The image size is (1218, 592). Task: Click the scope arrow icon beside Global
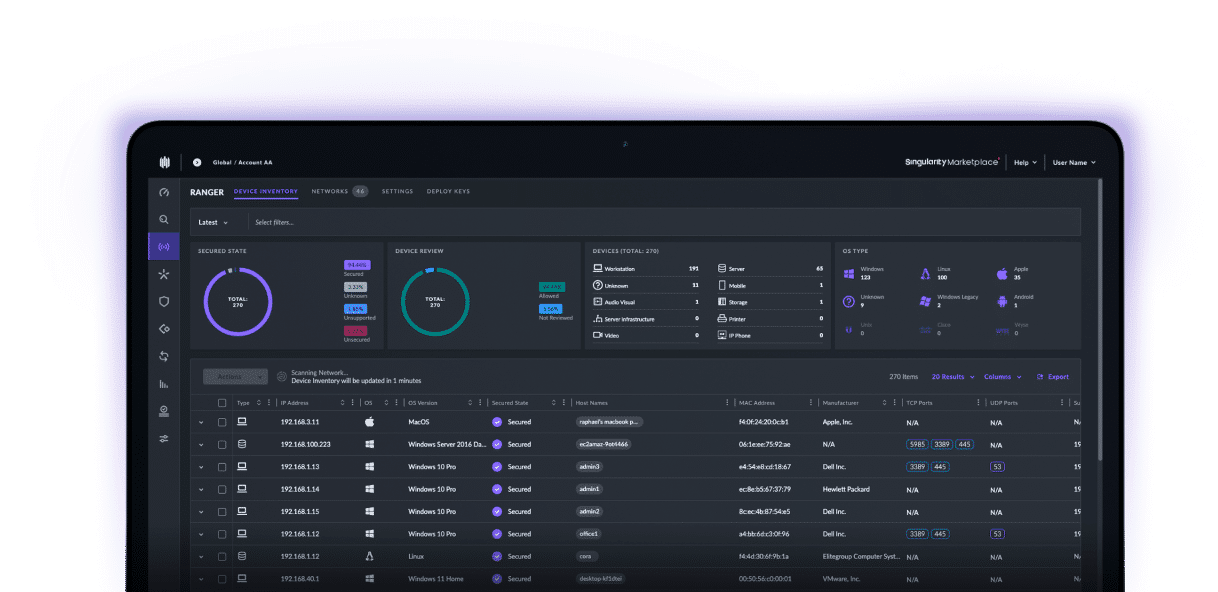click(x=197, y=162)
